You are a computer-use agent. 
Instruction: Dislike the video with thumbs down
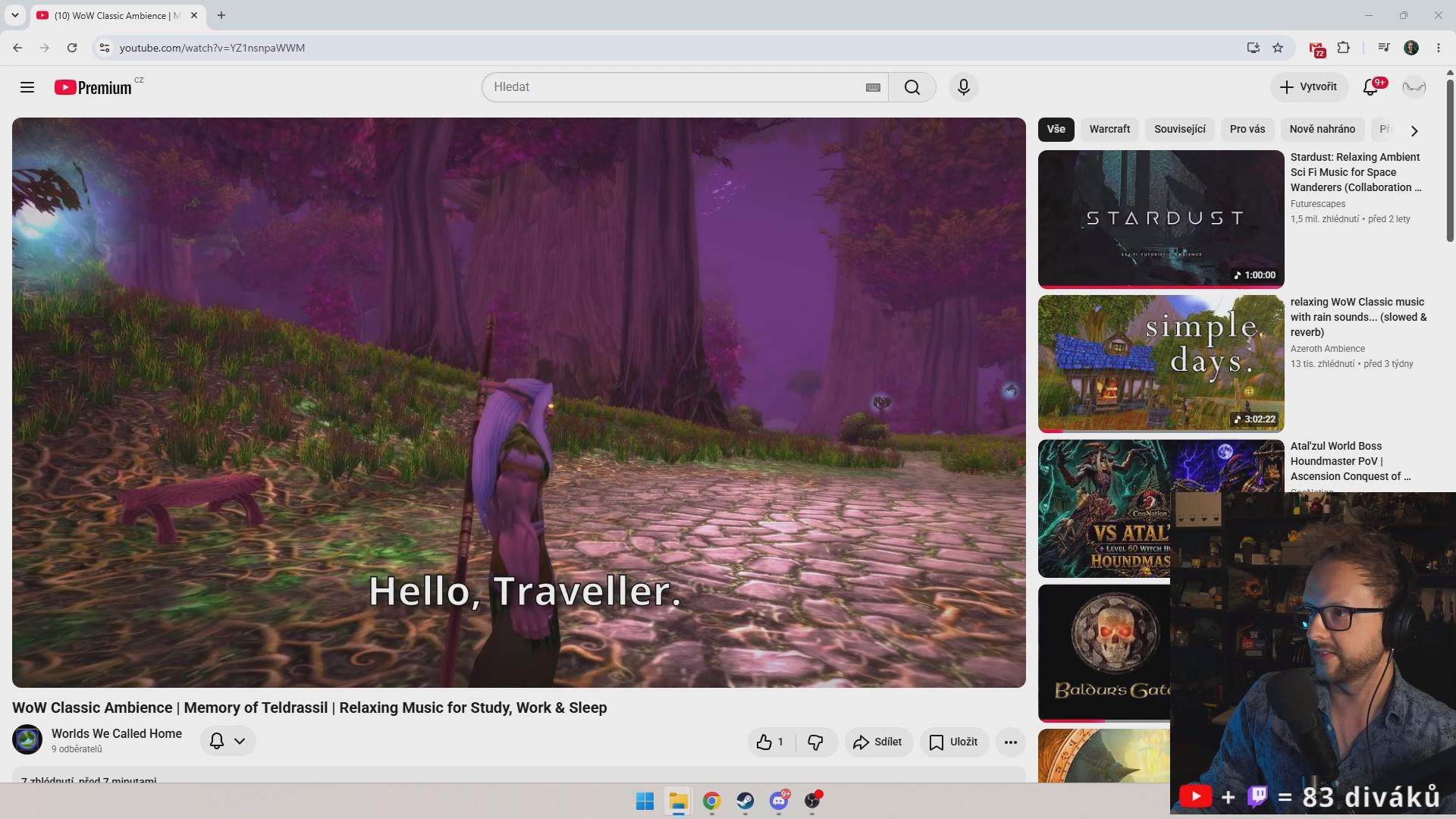(x=816, y=742)
